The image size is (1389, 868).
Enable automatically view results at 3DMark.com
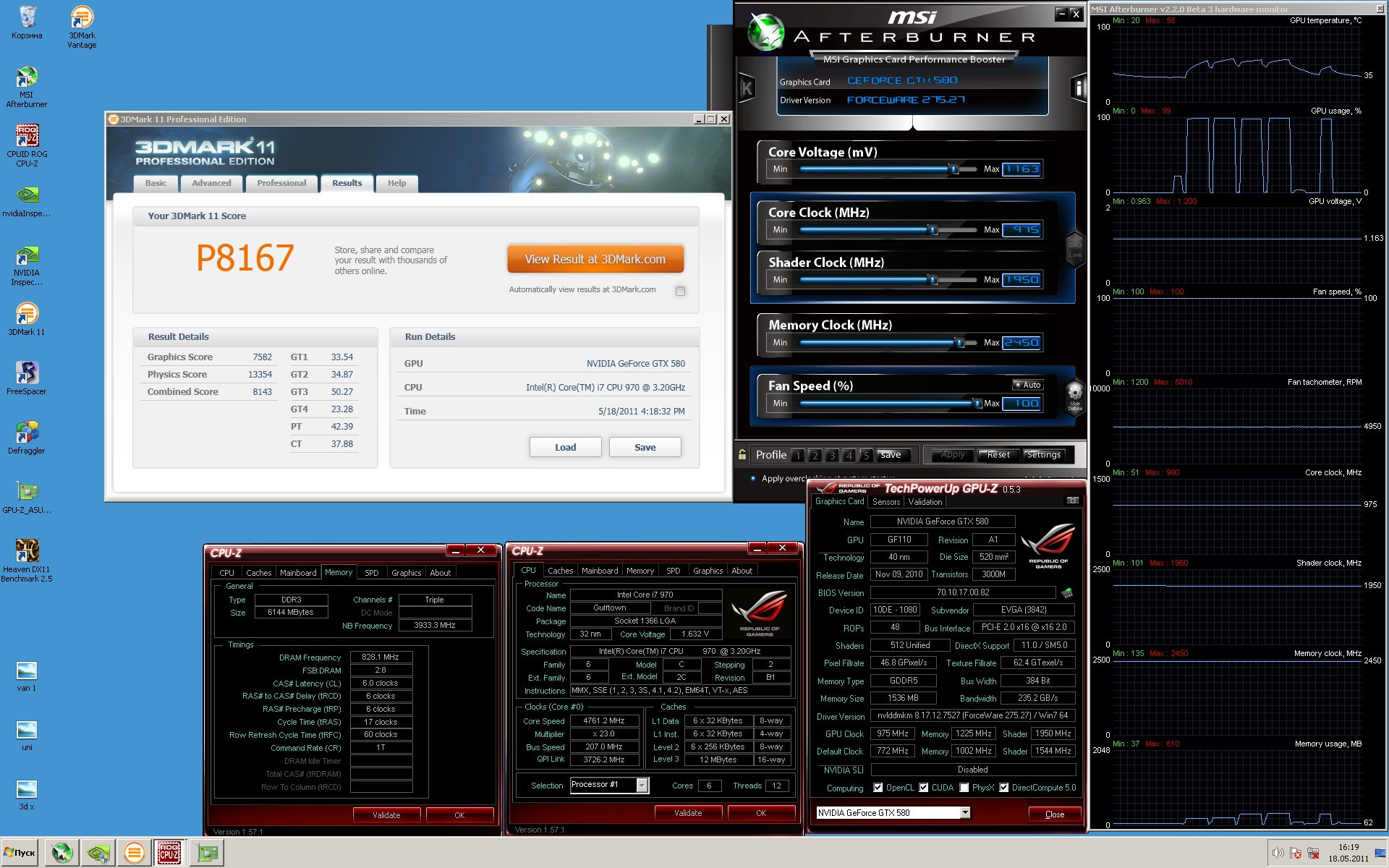tap(680, 291)
